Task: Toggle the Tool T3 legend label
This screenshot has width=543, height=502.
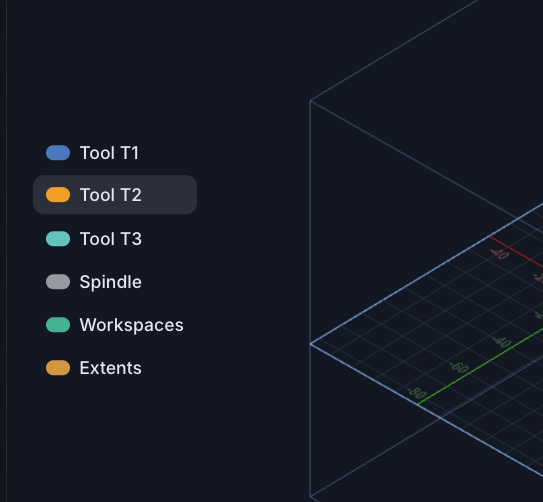Action: pyautogui.click(x=110, y=239)
